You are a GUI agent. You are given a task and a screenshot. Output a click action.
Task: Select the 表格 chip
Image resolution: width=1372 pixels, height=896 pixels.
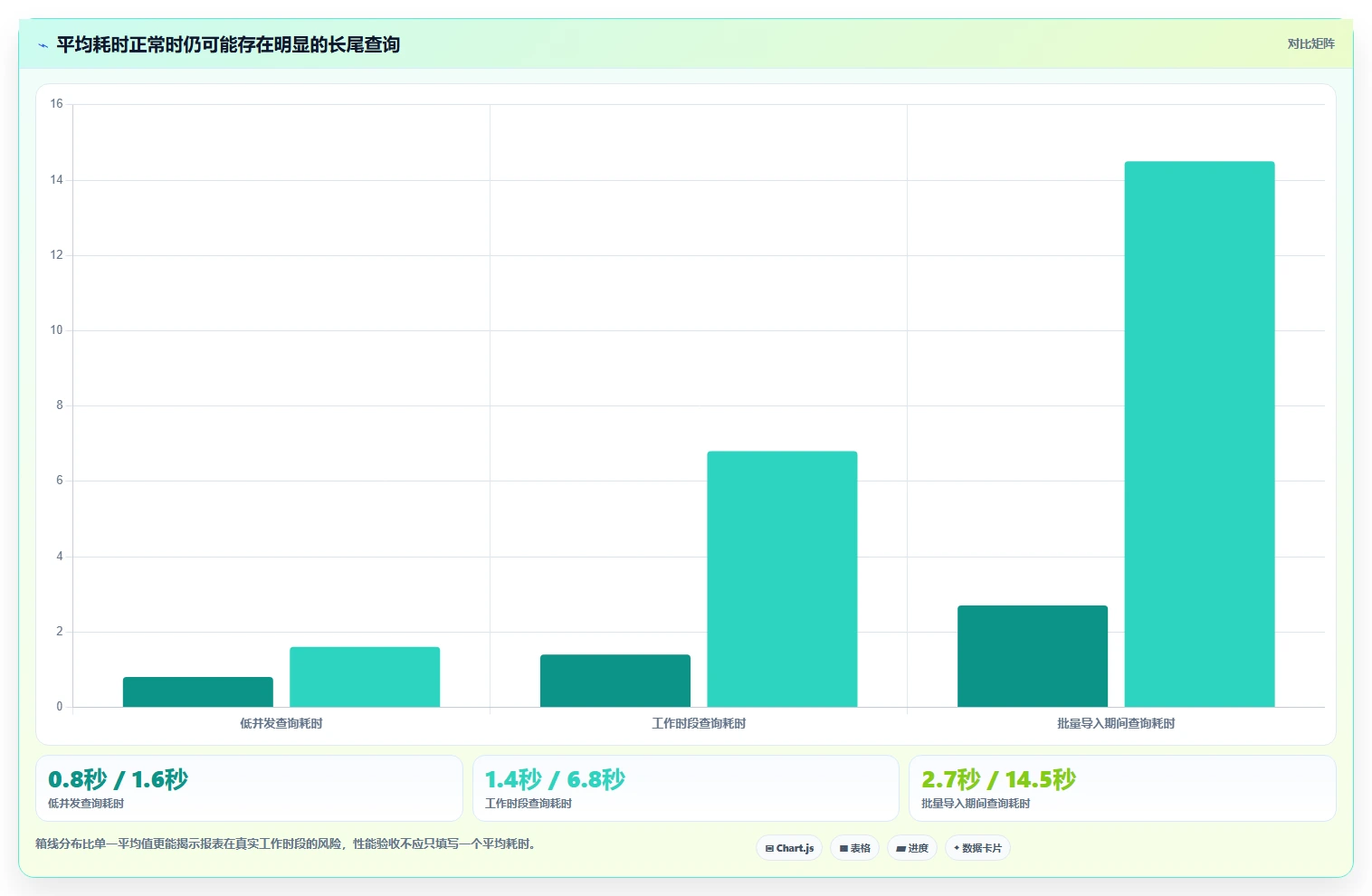point(854,848)
